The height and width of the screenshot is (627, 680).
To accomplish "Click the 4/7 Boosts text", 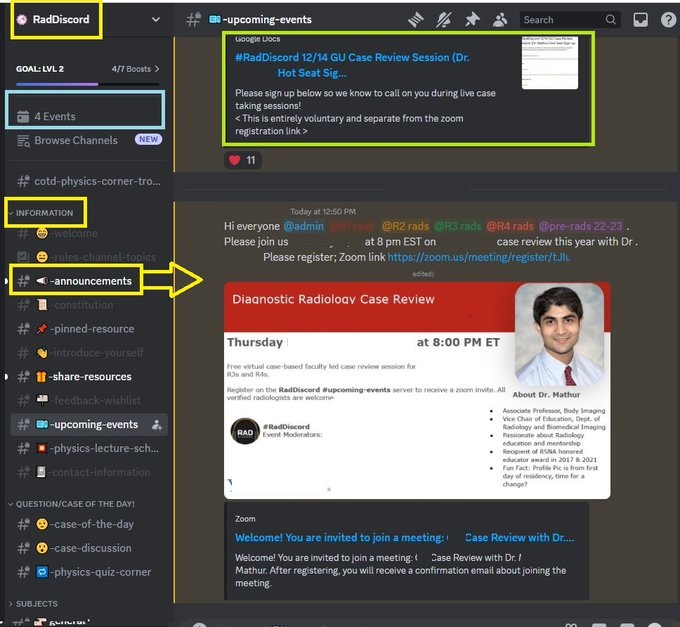I will pos(131,69).
